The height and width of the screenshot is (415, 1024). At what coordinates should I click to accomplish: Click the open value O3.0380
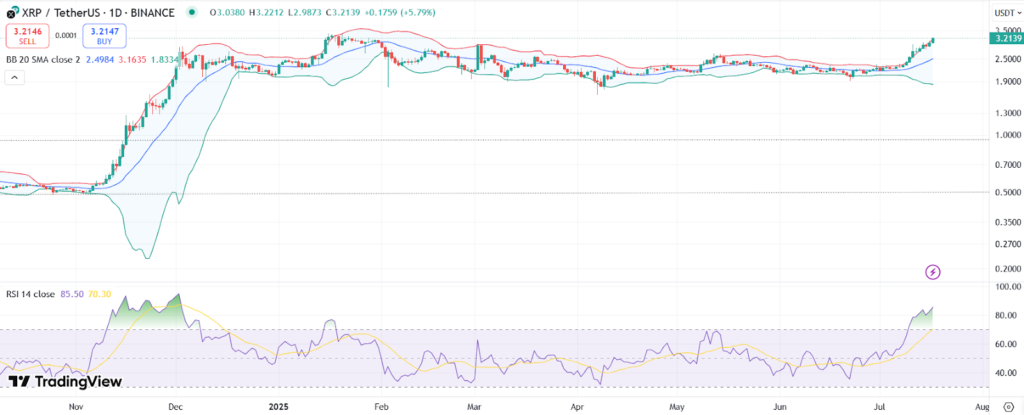point(228,12)
